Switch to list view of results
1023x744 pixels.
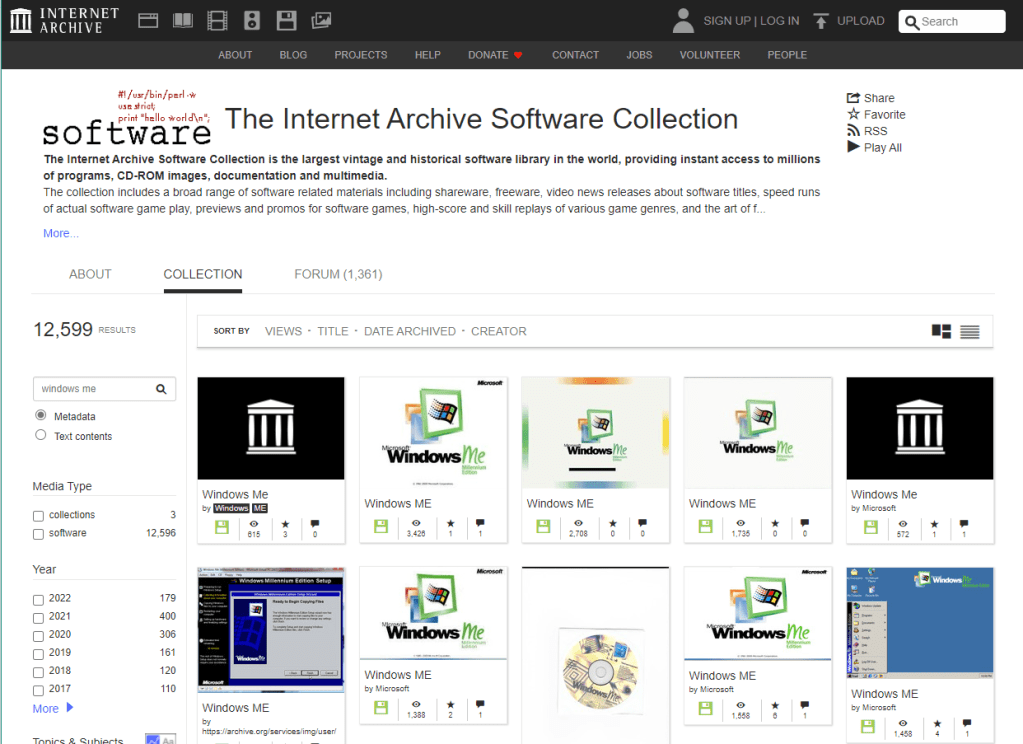[970, 330]
